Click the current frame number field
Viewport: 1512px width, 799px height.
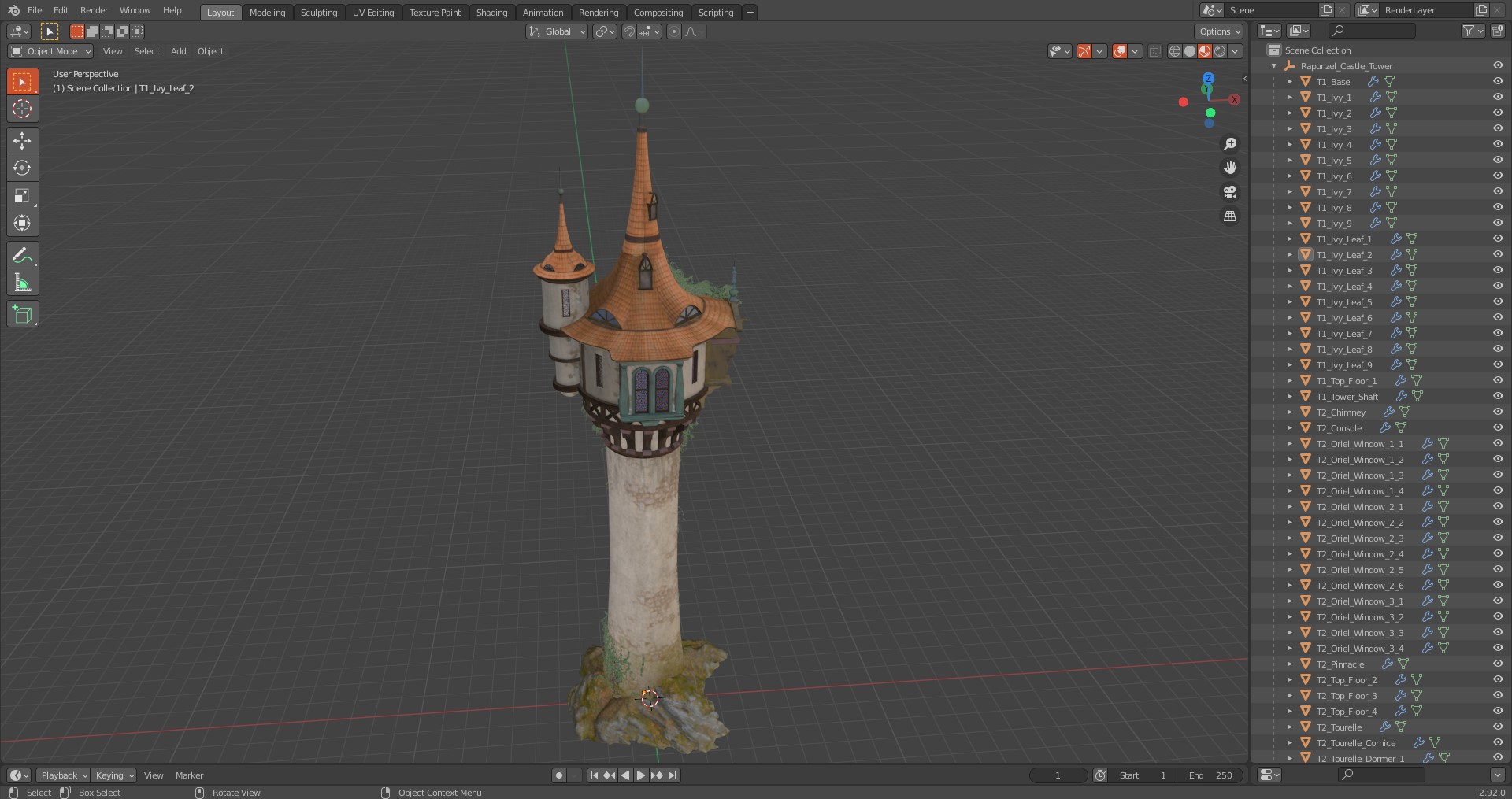click(x=1058, y=775)
